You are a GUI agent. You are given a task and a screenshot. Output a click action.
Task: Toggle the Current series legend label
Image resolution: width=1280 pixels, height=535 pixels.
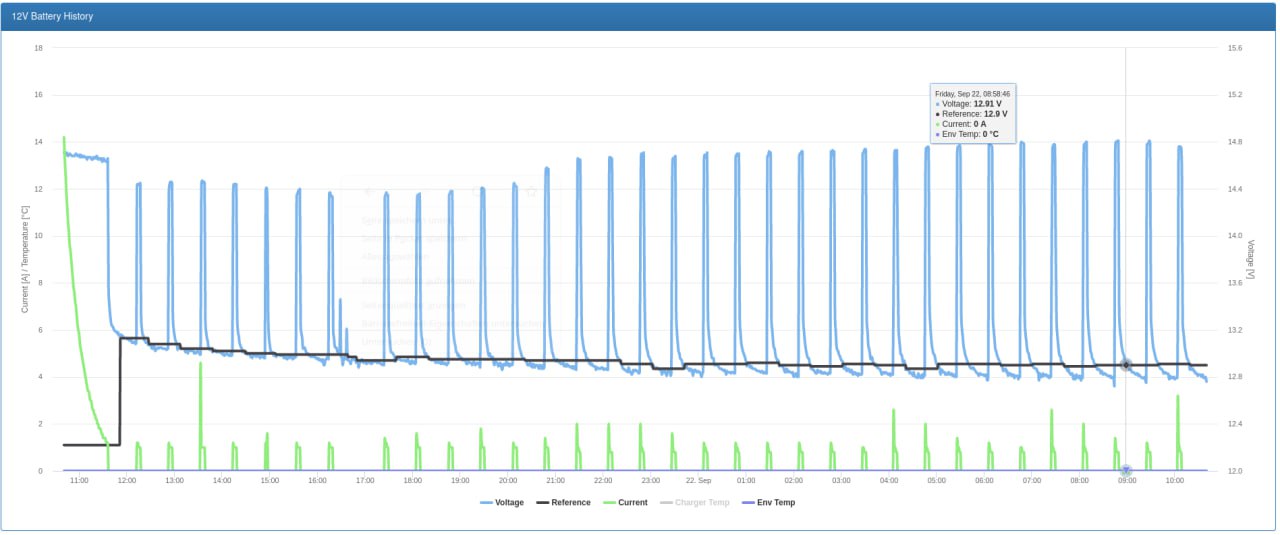[630, 502]
